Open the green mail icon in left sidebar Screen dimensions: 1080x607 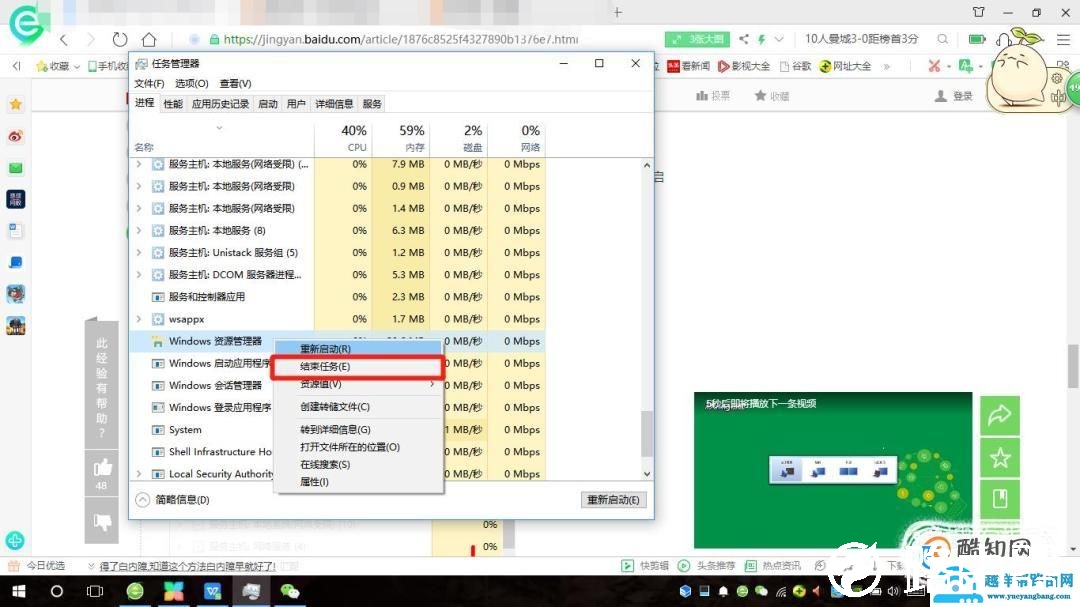(16, 168)
